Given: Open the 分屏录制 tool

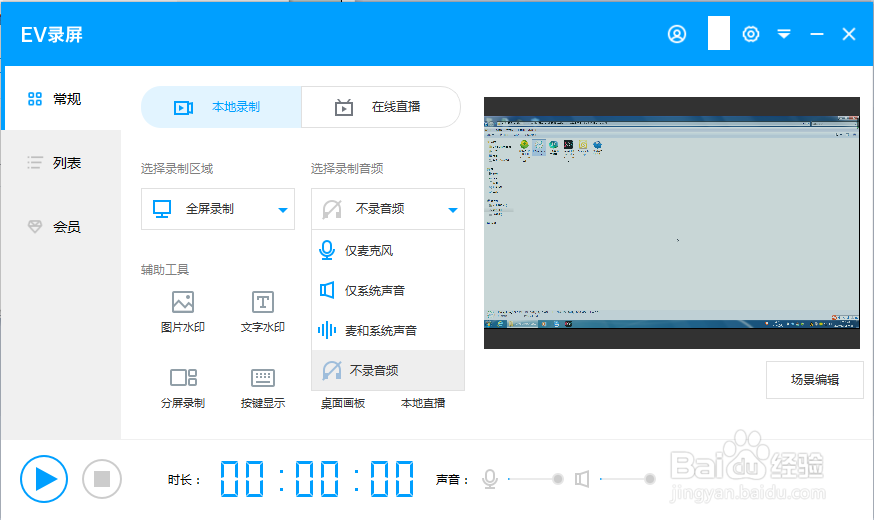Looking at the screenshot, I should (x=183, y=388).
